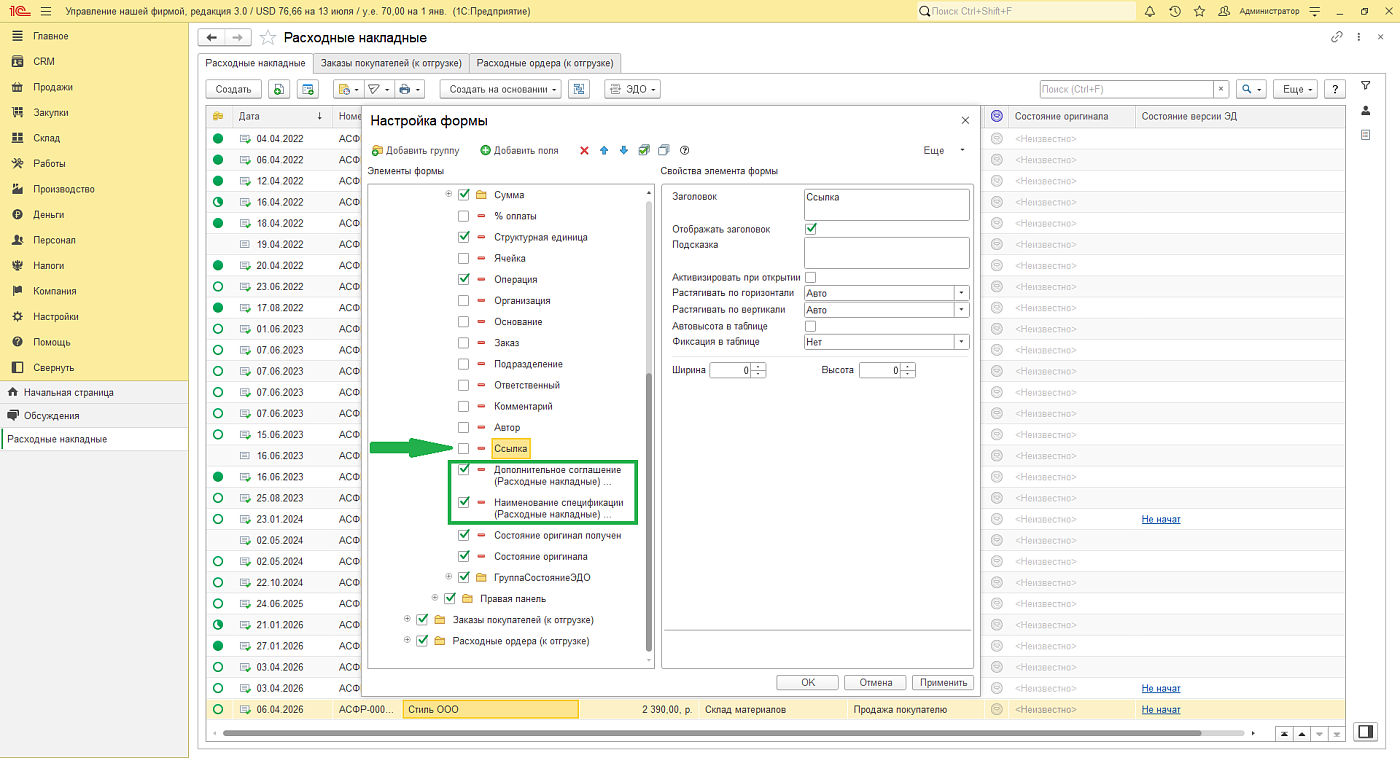Switch to Расходные ордера (к отгрузке) tab
Viewport: 1400px width, 758px height.
(x=546, y=63)
